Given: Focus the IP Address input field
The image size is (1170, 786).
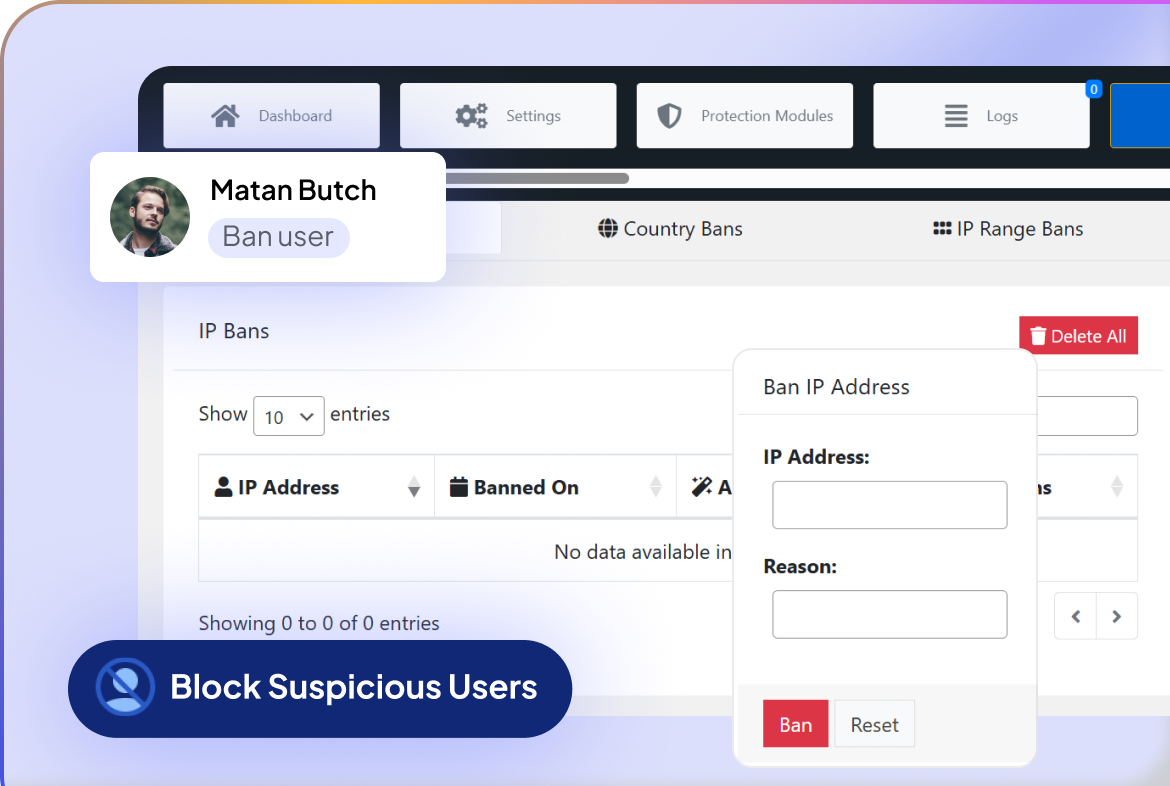Looking at the screenshot, I should click(x=889, y=505).
